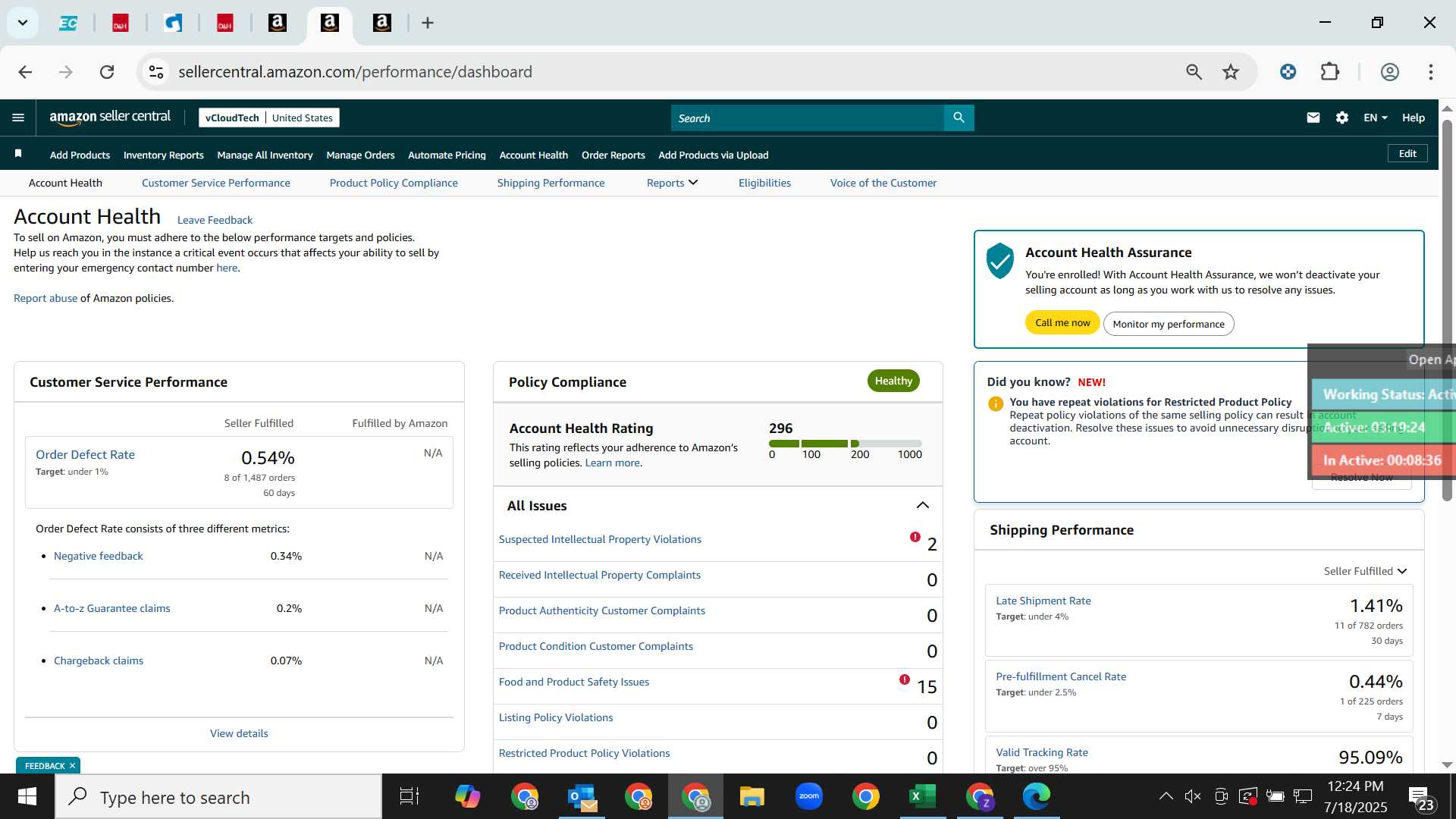The width and height of the screenshot is (1456, 819).
Task: Open a new browser tab
Action: pos(428,24)
